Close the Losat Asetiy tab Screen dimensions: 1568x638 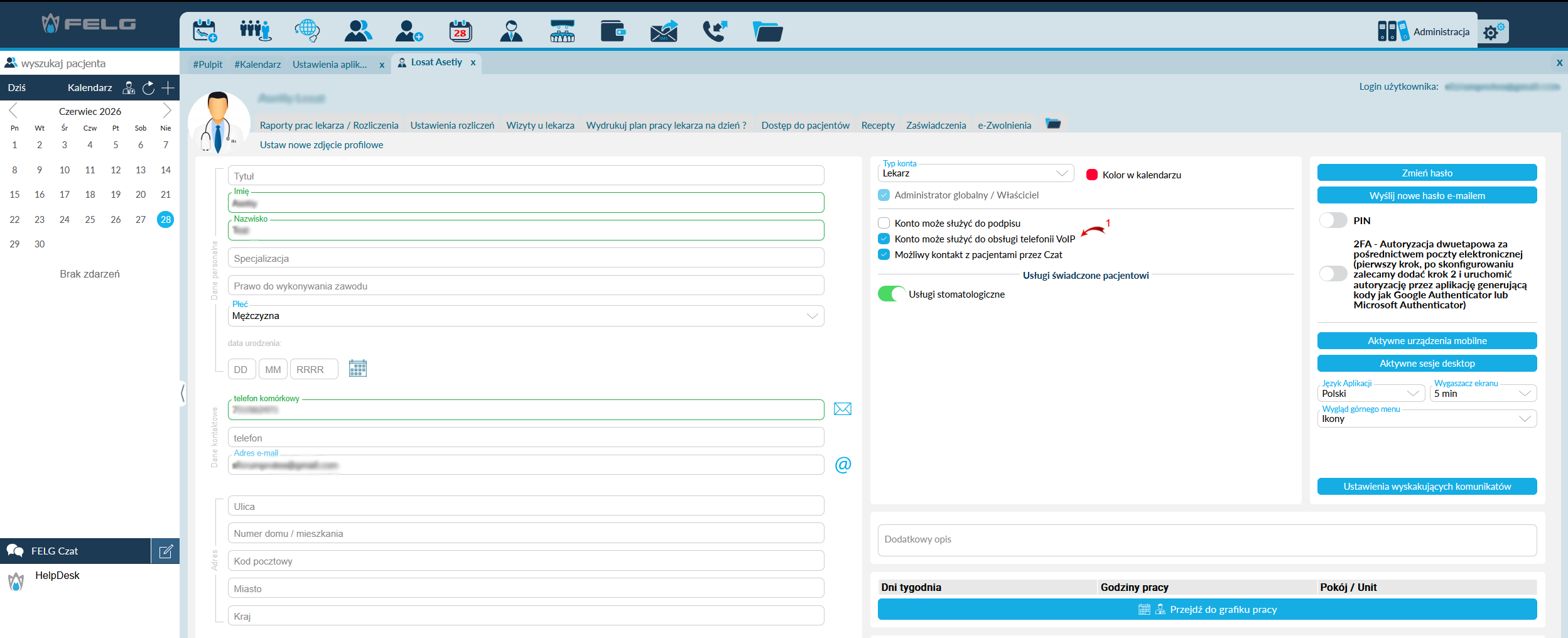pos(473,63)
